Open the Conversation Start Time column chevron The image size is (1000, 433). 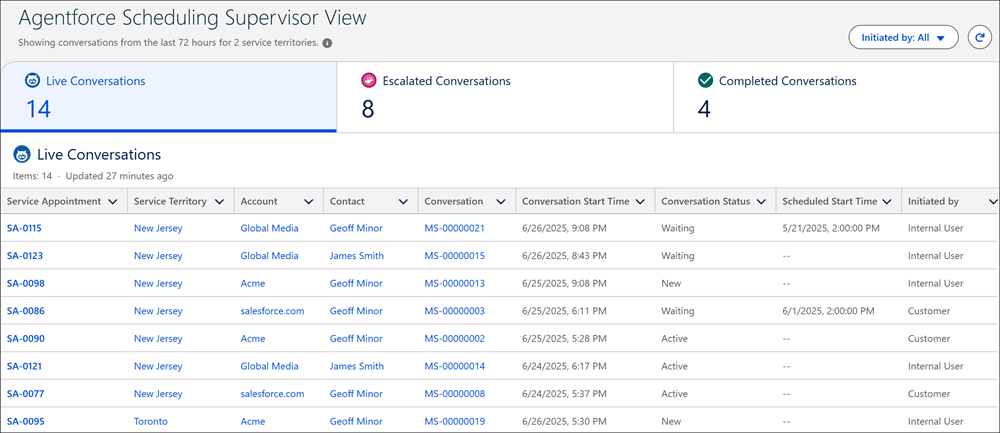(640, 202)
